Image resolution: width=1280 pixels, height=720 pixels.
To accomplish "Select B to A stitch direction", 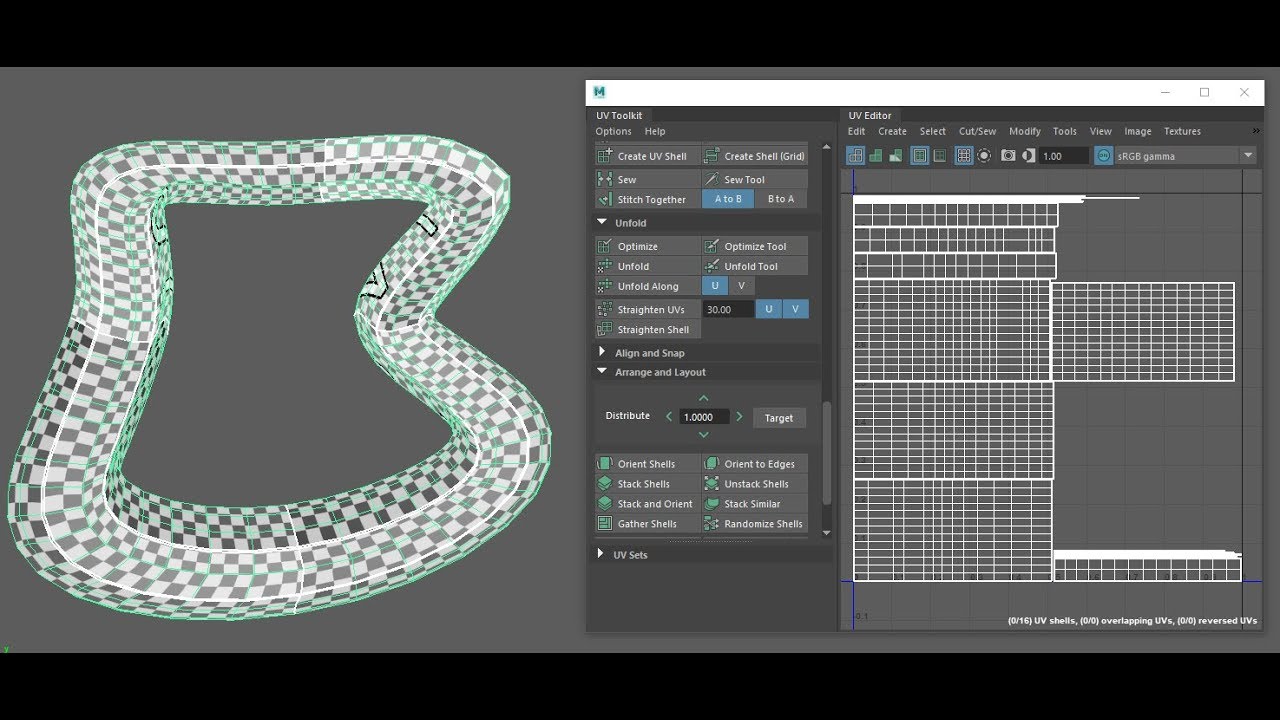I will (781, 199).
